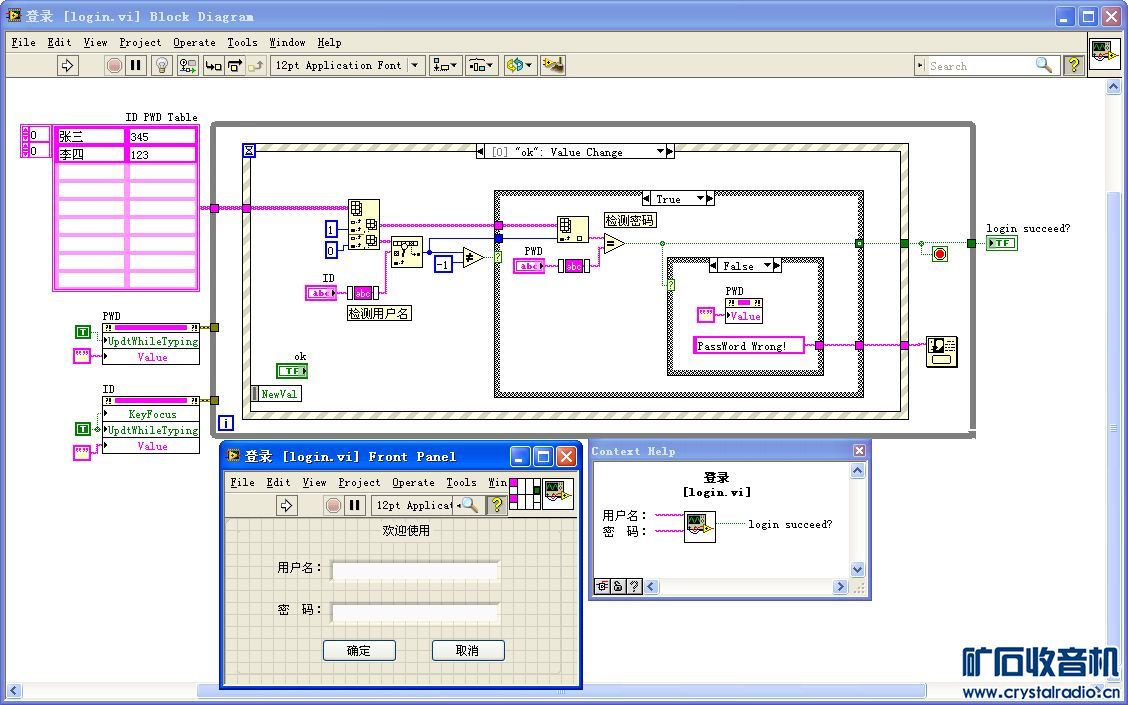
Task: Open Operate menu in Block Diagram
Action: 194,42
